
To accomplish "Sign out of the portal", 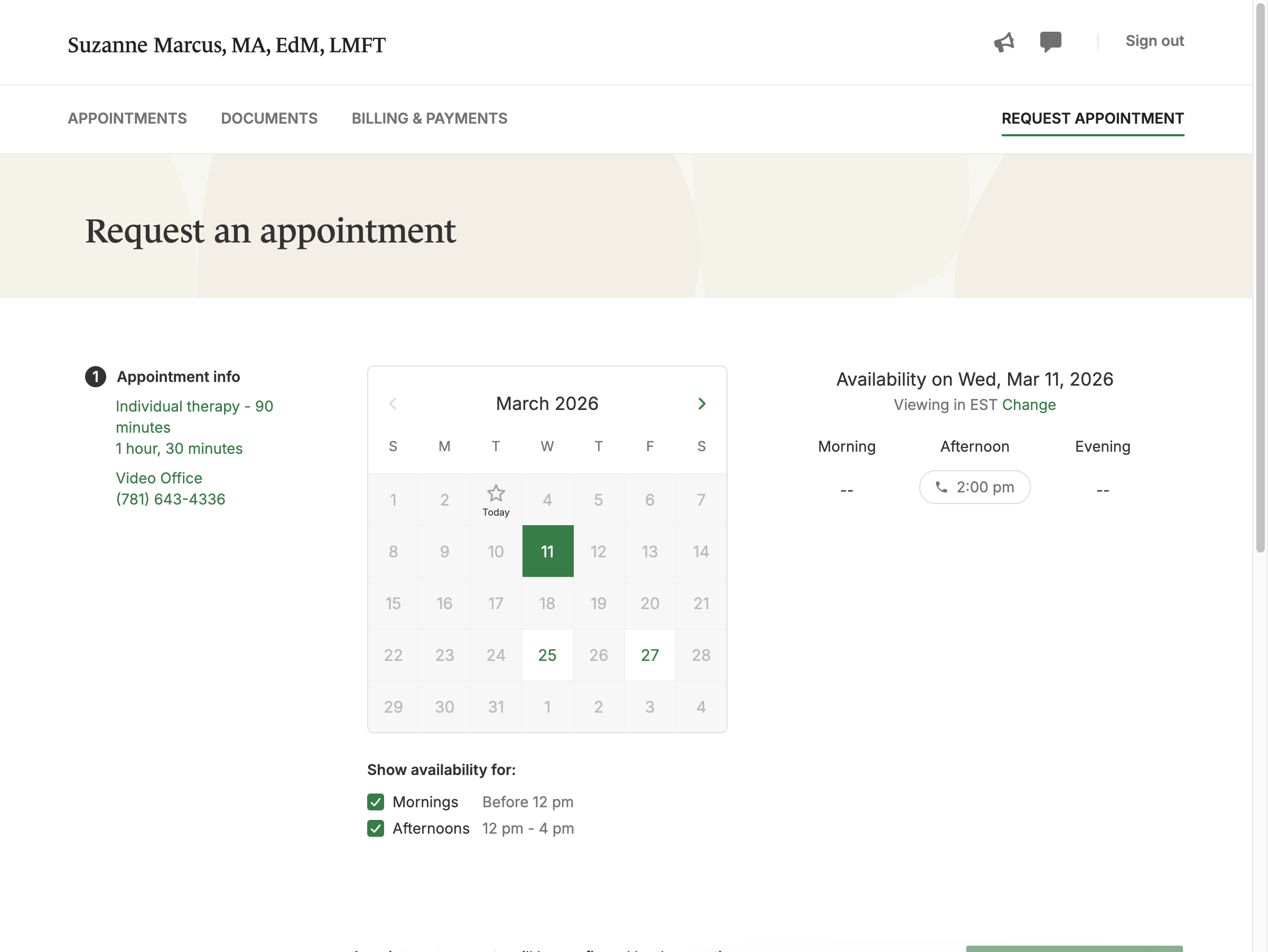I will [1154, 41].
